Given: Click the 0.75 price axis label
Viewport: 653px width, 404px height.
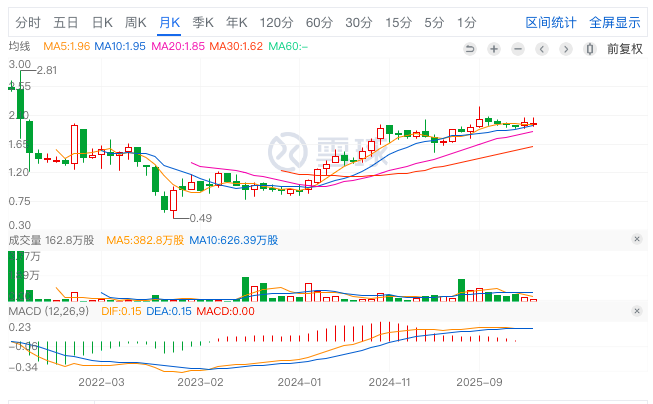Looking at the screenshot, I should click(20, 201).
